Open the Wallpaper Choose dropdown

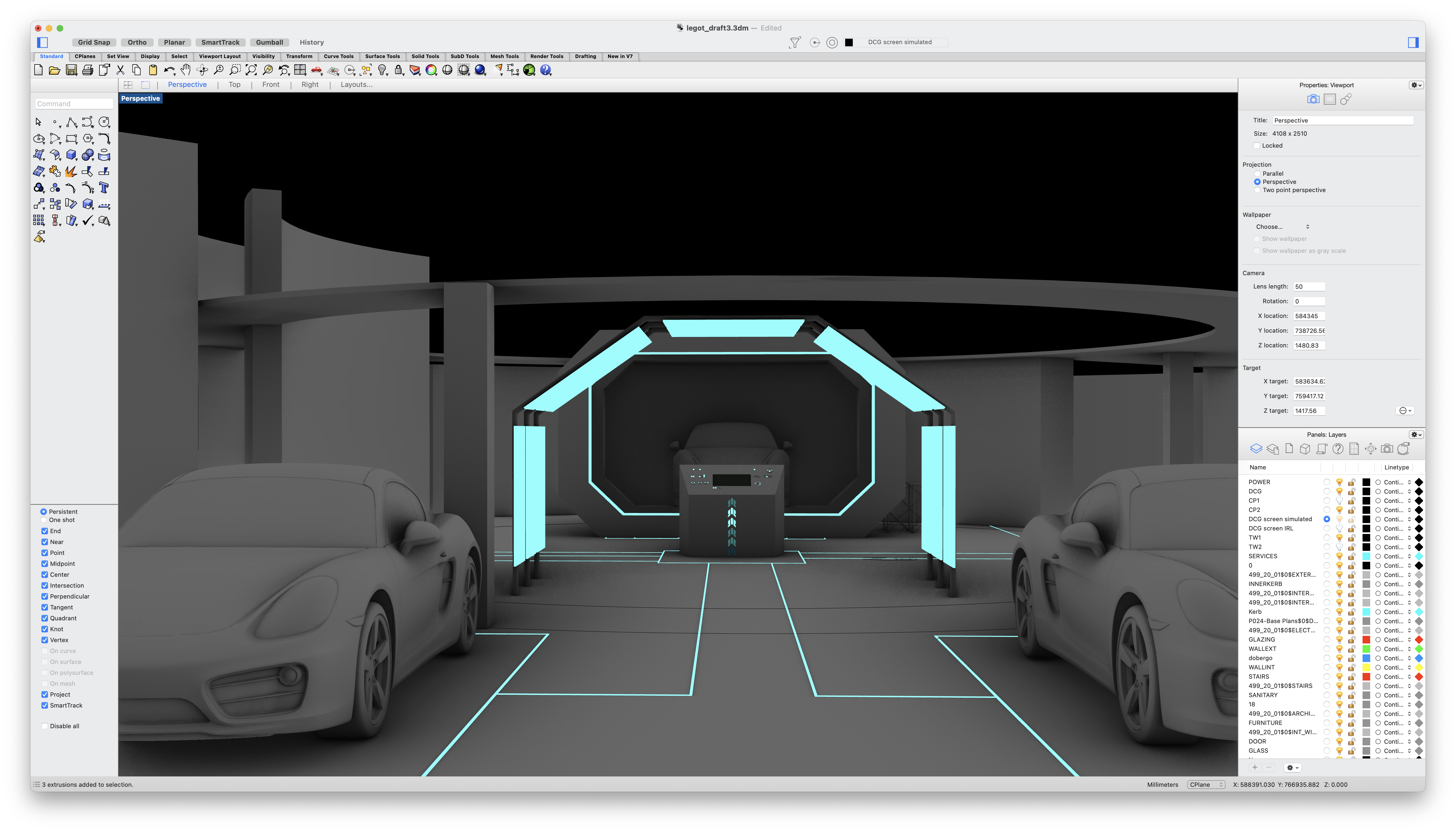click(x=1282, y=227)
